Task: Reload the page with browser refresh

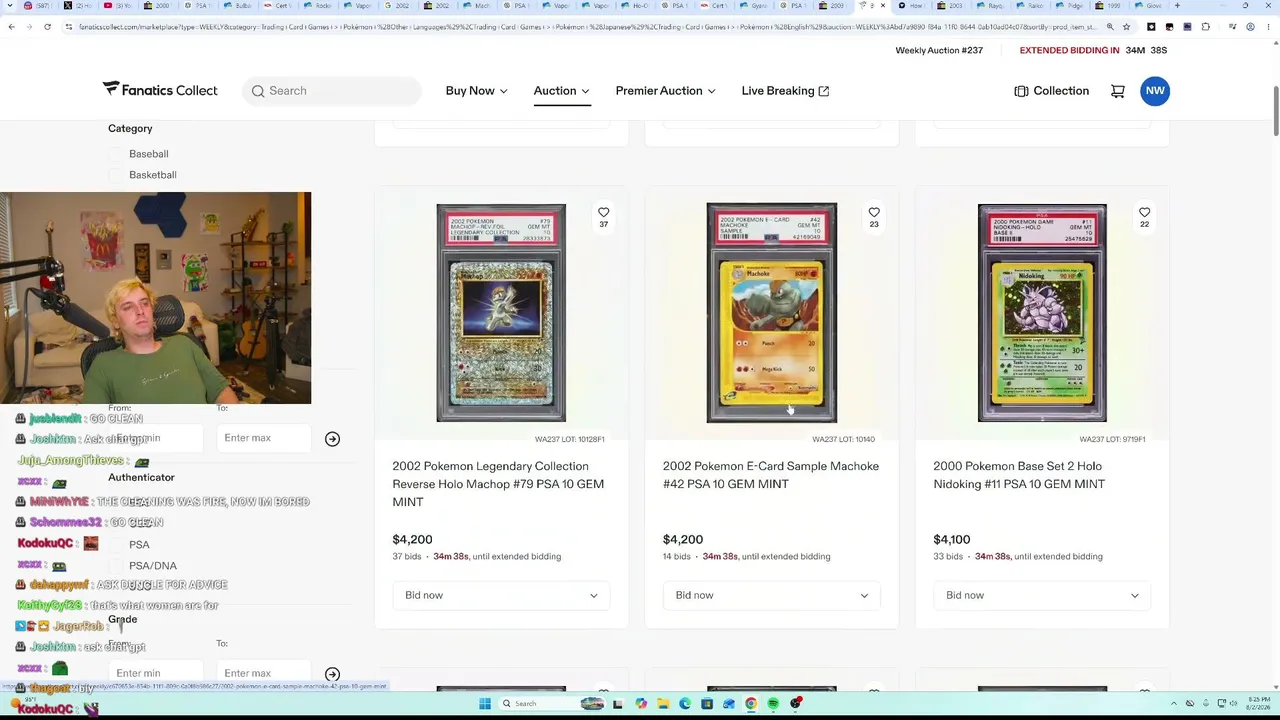Action: tap(47, 27)
